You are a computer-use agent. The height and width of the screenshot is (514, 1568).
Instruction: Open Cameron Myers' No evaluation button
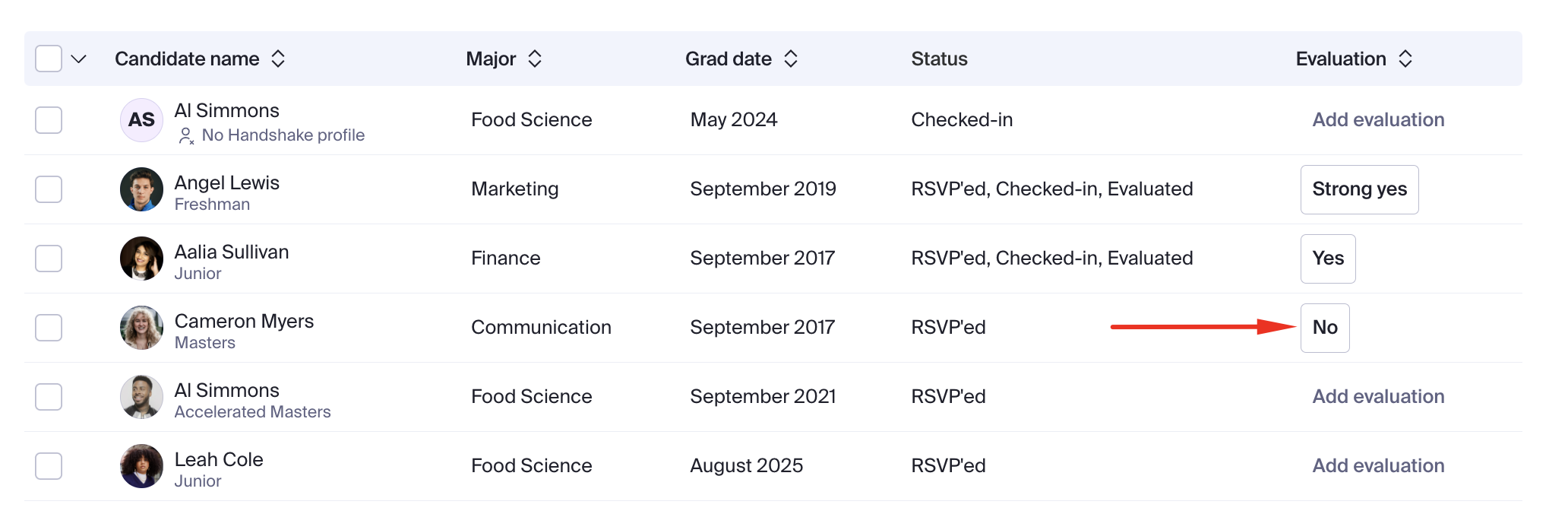1325,328
